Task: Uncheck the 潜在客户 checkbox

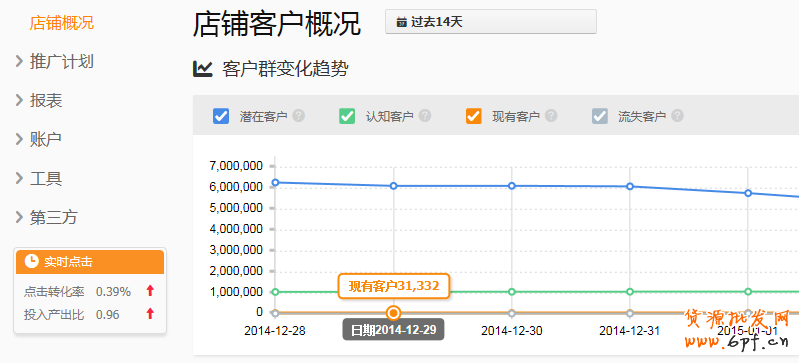Action: [x=221, y=116]
